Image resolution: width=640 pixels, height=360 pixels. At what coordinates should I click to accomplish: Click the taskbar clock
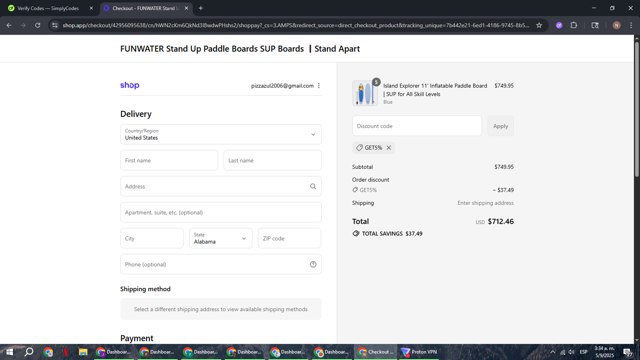point(604,352)
